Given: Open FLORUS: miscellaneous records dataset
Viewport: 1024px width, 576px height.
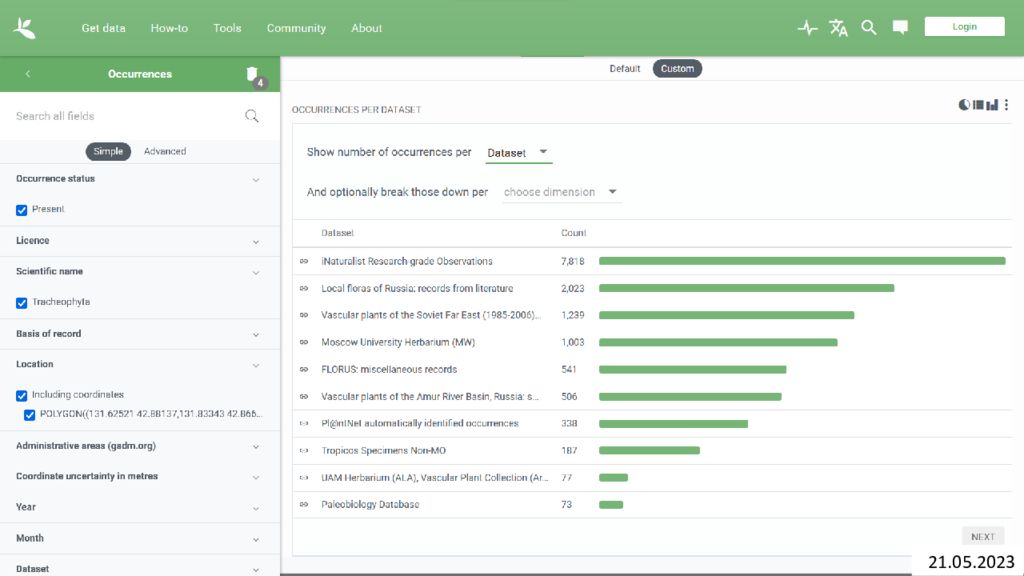Looking at the screenshot, I should coord(389,369).
